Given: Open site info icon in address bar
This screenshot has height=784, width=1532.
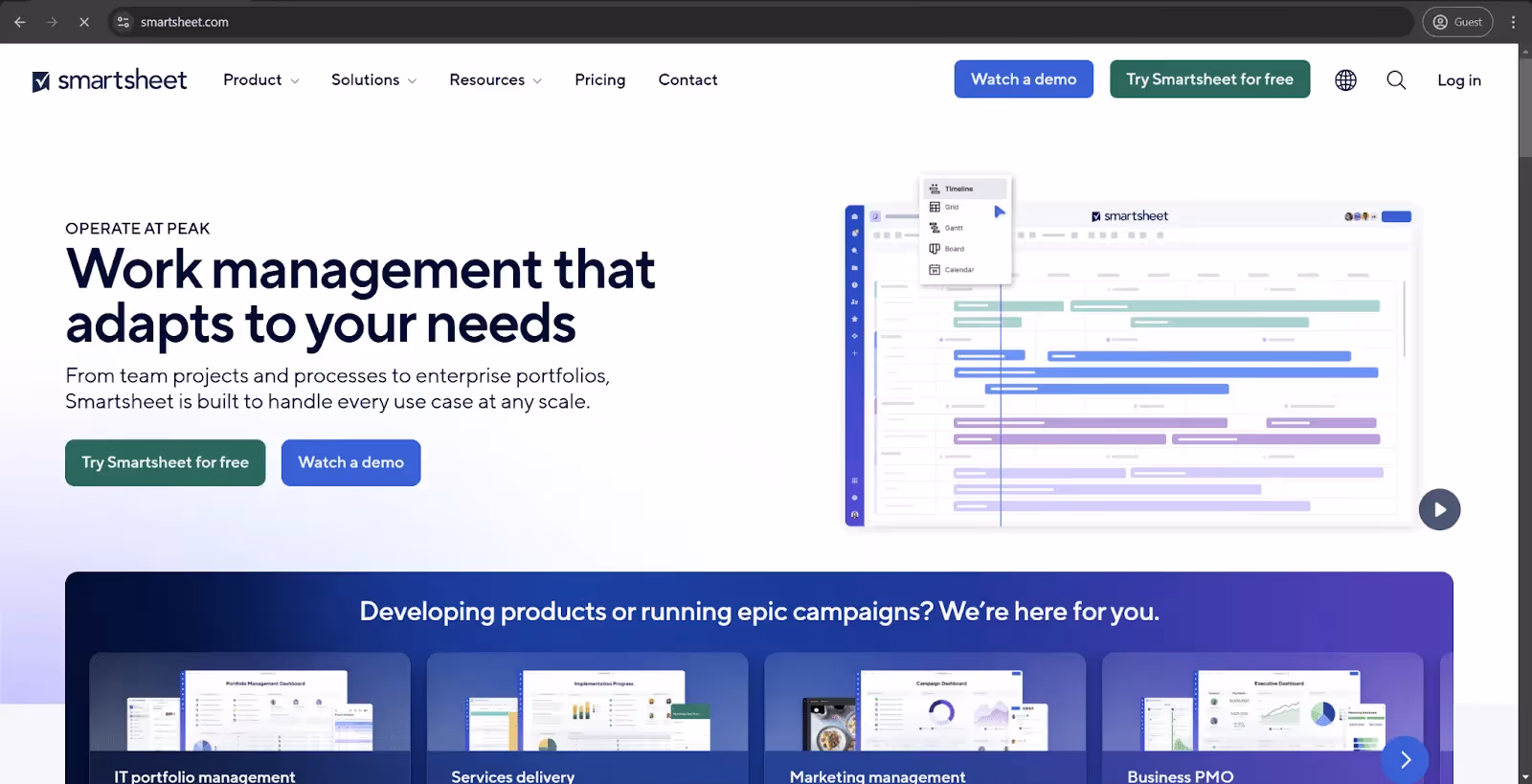Looking at the screenshot, I should [123, 22].
